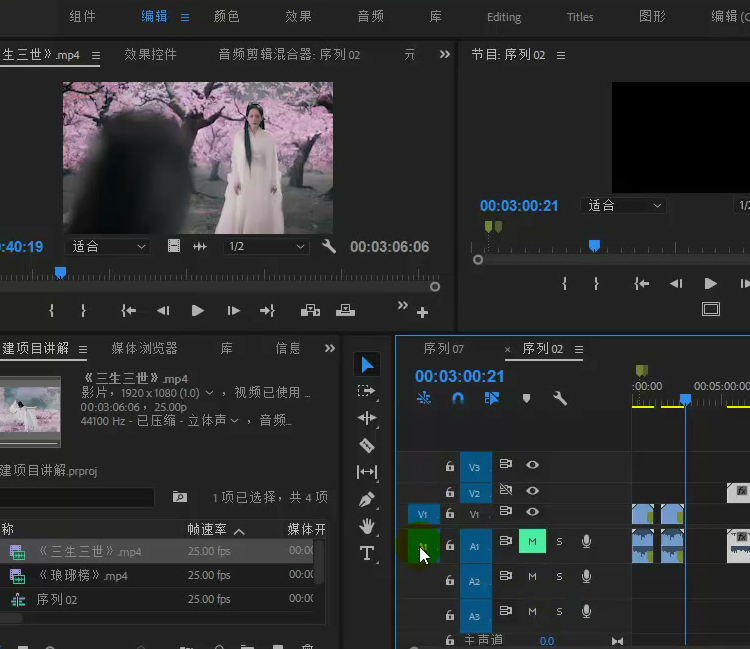Step back one frame in source monitor
This screenshot has width=750, height=649.
tap(163, 311)
